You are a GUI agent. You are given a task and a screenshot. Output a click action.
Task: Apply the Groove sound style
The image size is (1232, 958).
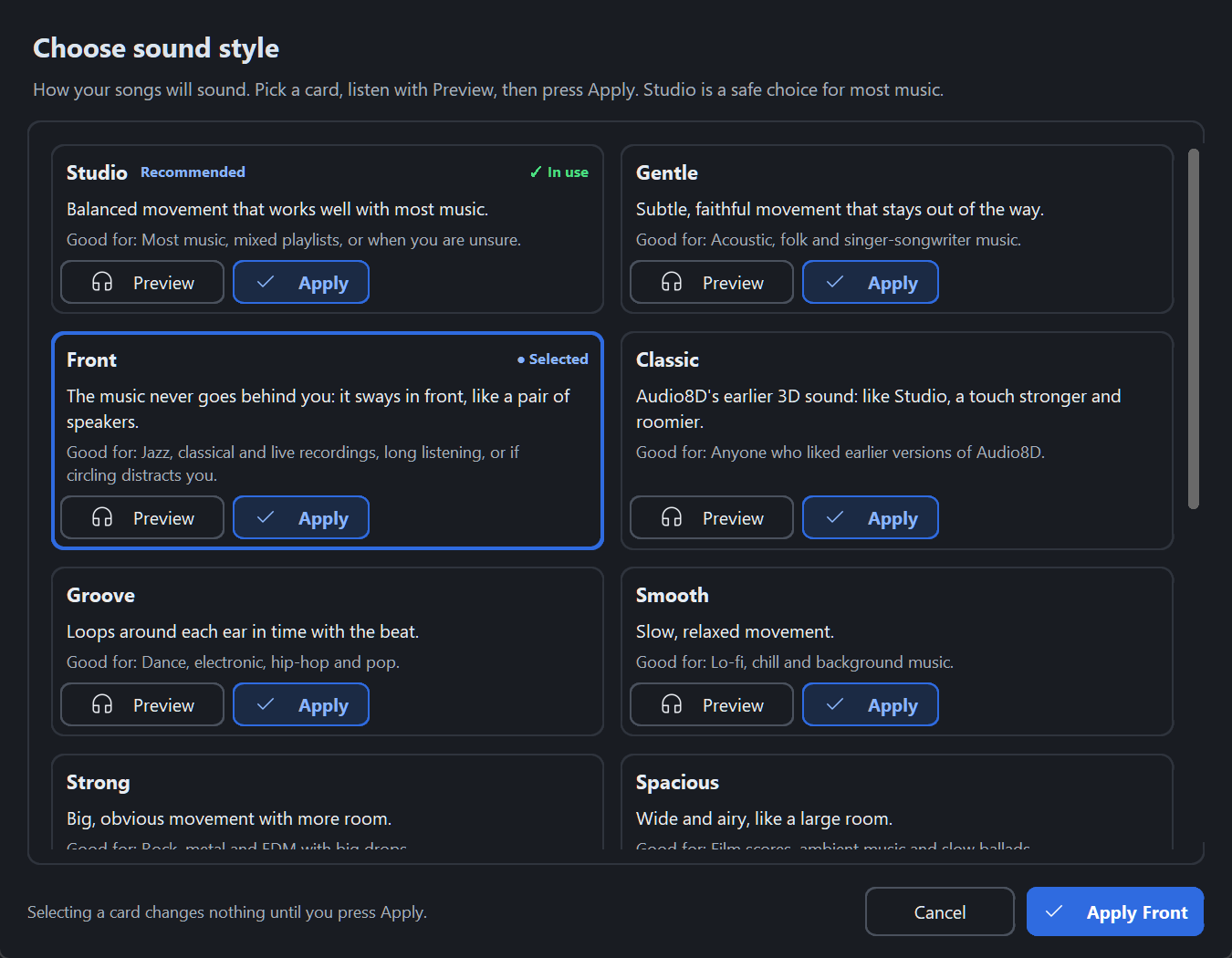pyautogui.click(x=301, y=704)
